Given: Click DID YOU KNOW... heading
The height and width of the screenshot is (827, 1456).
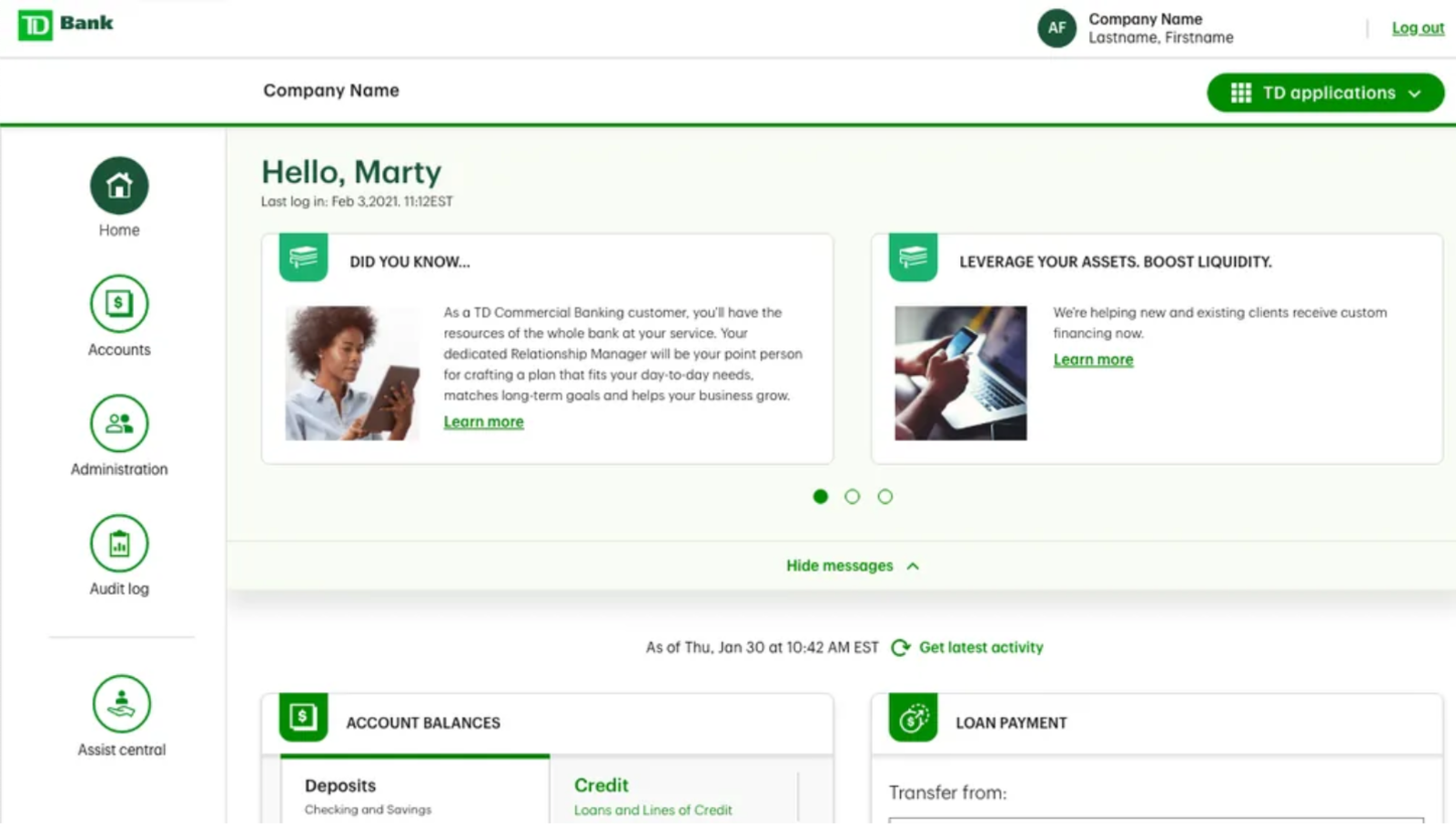Looking at the screenshot, I should pos(409,262).
